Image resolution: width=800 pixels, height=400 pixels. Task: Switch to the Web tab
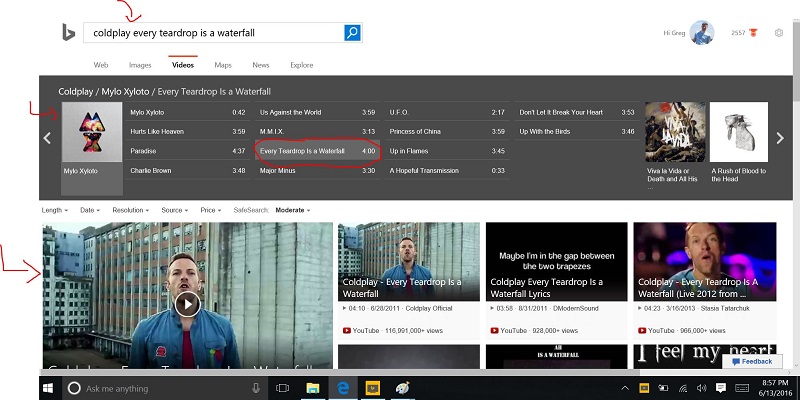[101, 65]
